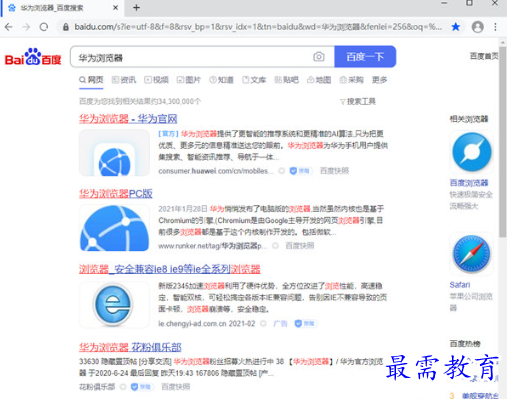The image size is (507, 399).
Task: Switch to the 资讯 tab
Action: (124, 80)
